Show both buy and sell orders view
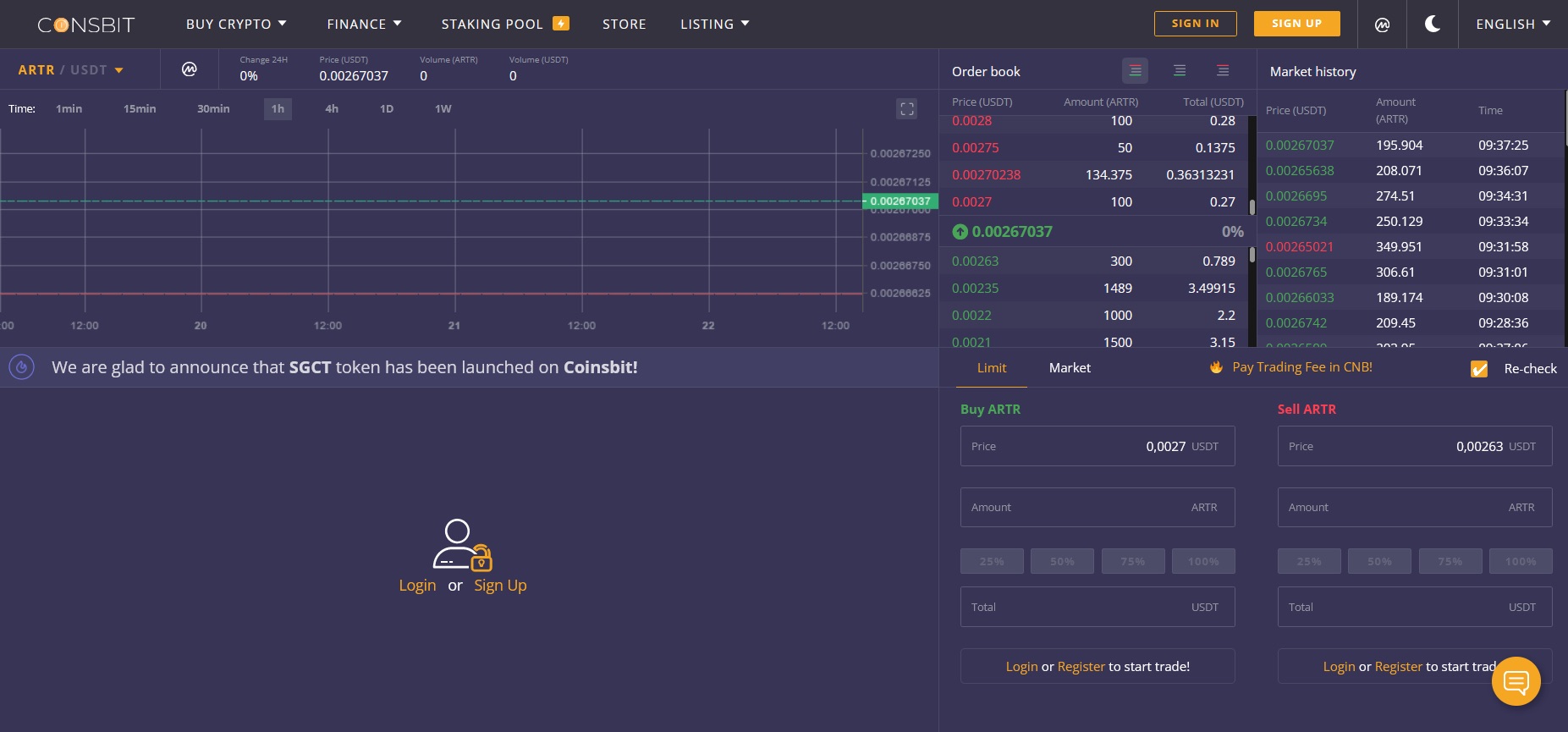Viewport: 1568px width, 732px height. click(1135, 70)
